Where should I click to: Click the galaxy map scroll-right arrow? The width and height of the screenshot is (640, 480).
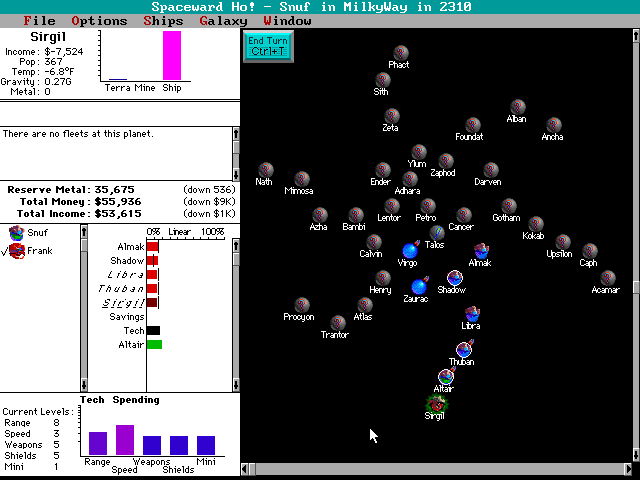point(629,469)
